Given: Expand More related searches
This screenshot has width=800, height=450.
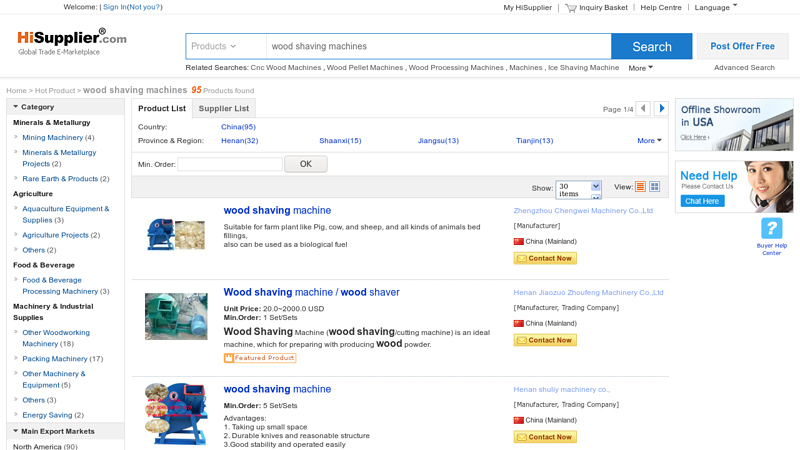Looking at the screenshot, I should [640, 68].
